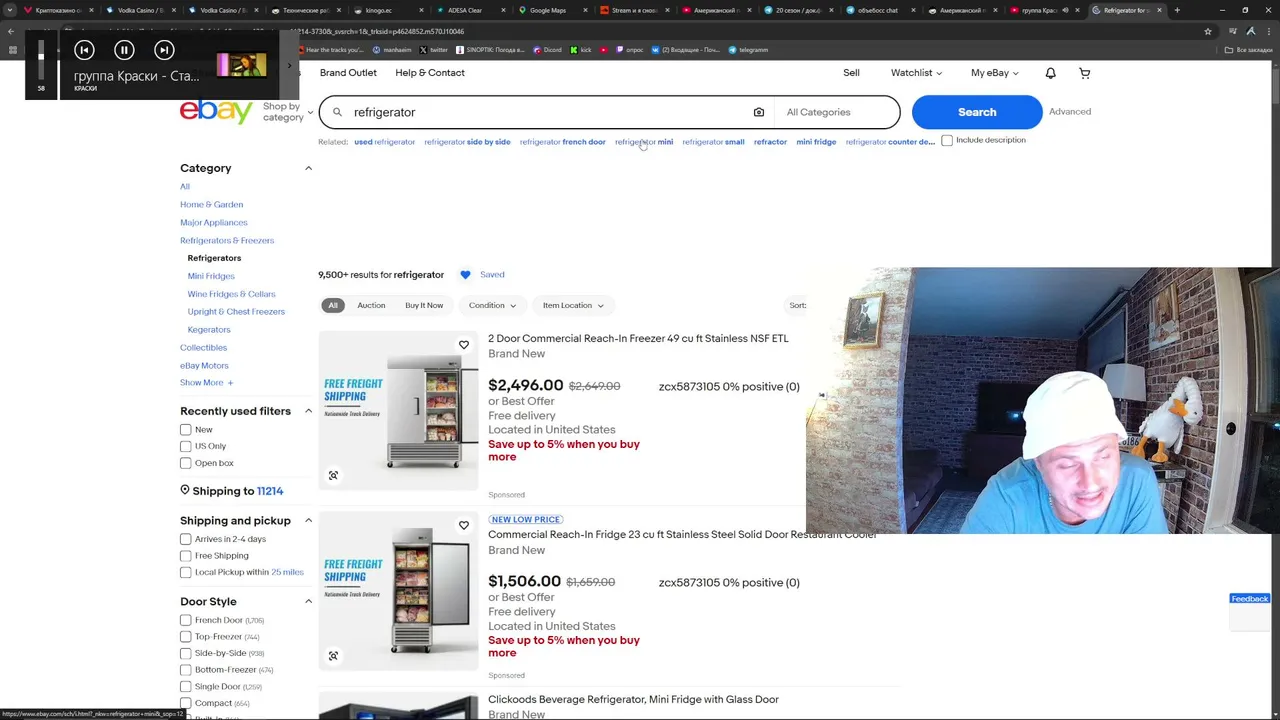Viewport: 1280px width, 720px height.
Task: Expand the Item Location dropdown
Action: pyautogui.click(x=573, y=305)
